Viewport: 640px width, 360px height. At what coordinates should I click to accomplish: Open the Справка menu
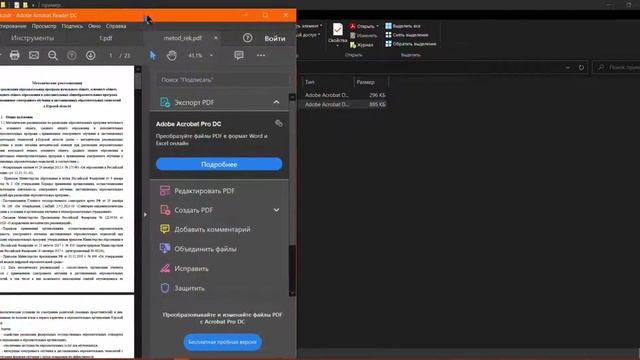tap(116, 26)
